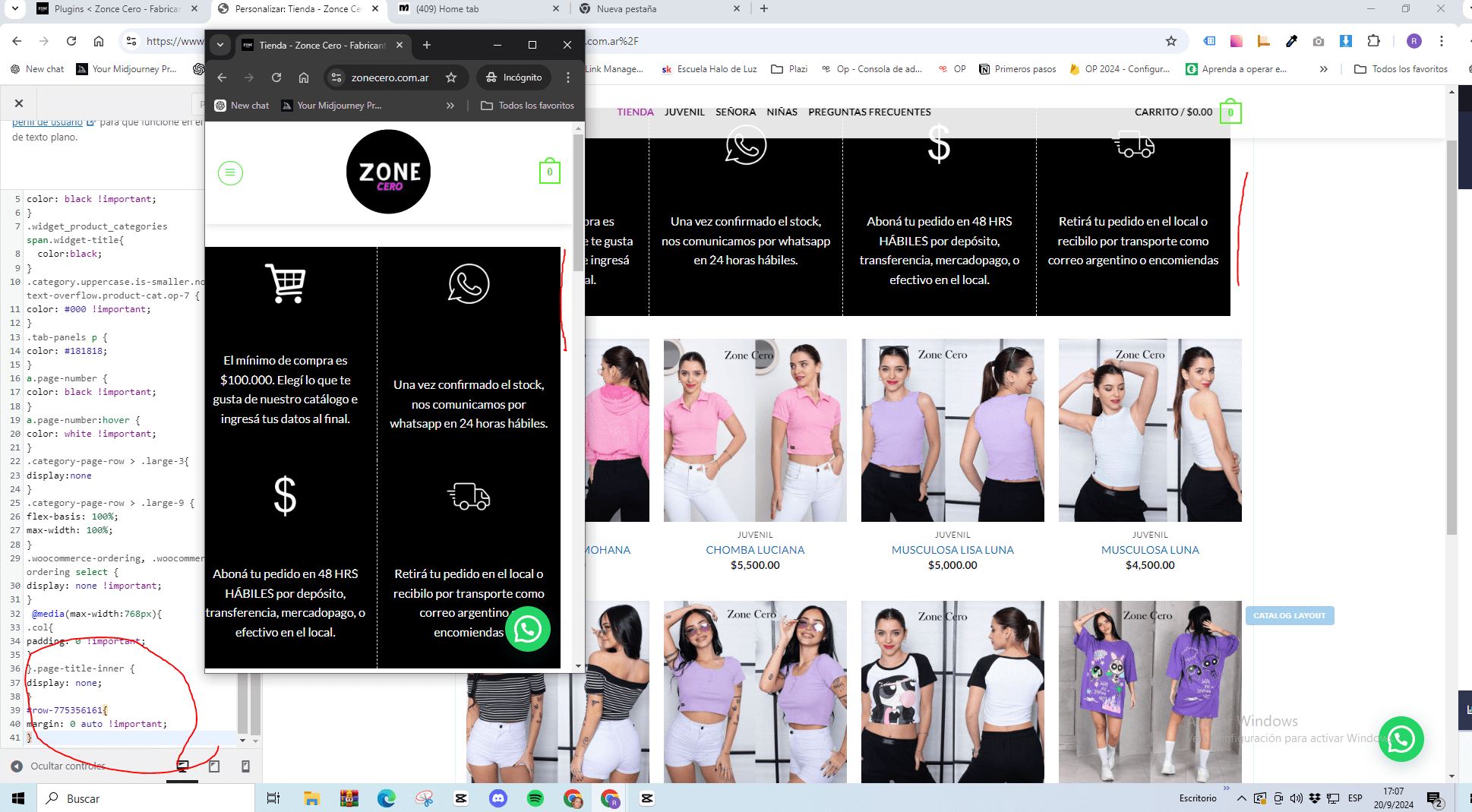Go to home in the incognito window toolbar
This screenshot has height=812, width=1472.
pyautogui.click(x=304, y=77)
